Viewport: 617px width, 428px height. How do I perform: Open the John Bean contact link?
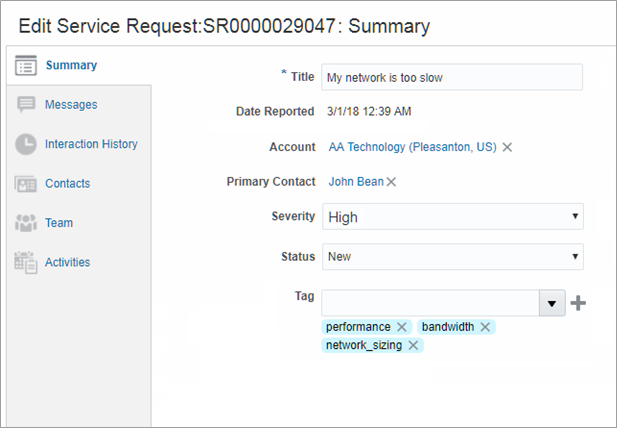pyautogui.click(x=355, y=182)
